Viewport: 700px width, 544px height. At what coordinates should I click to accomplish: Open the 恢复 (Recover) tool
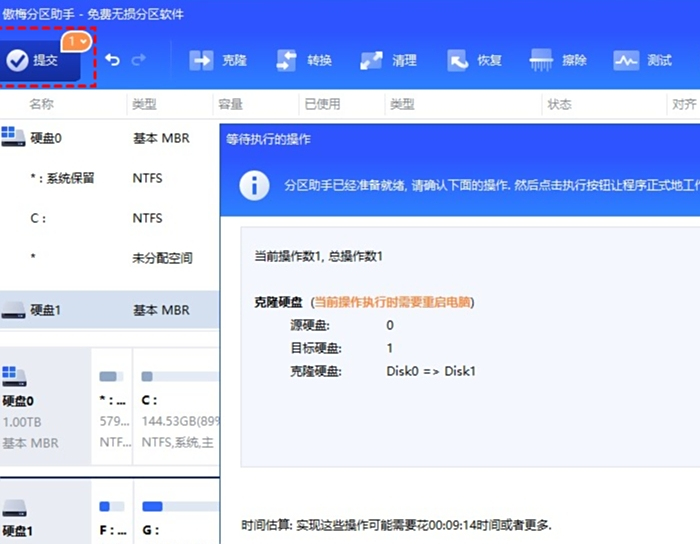point(474,60)
